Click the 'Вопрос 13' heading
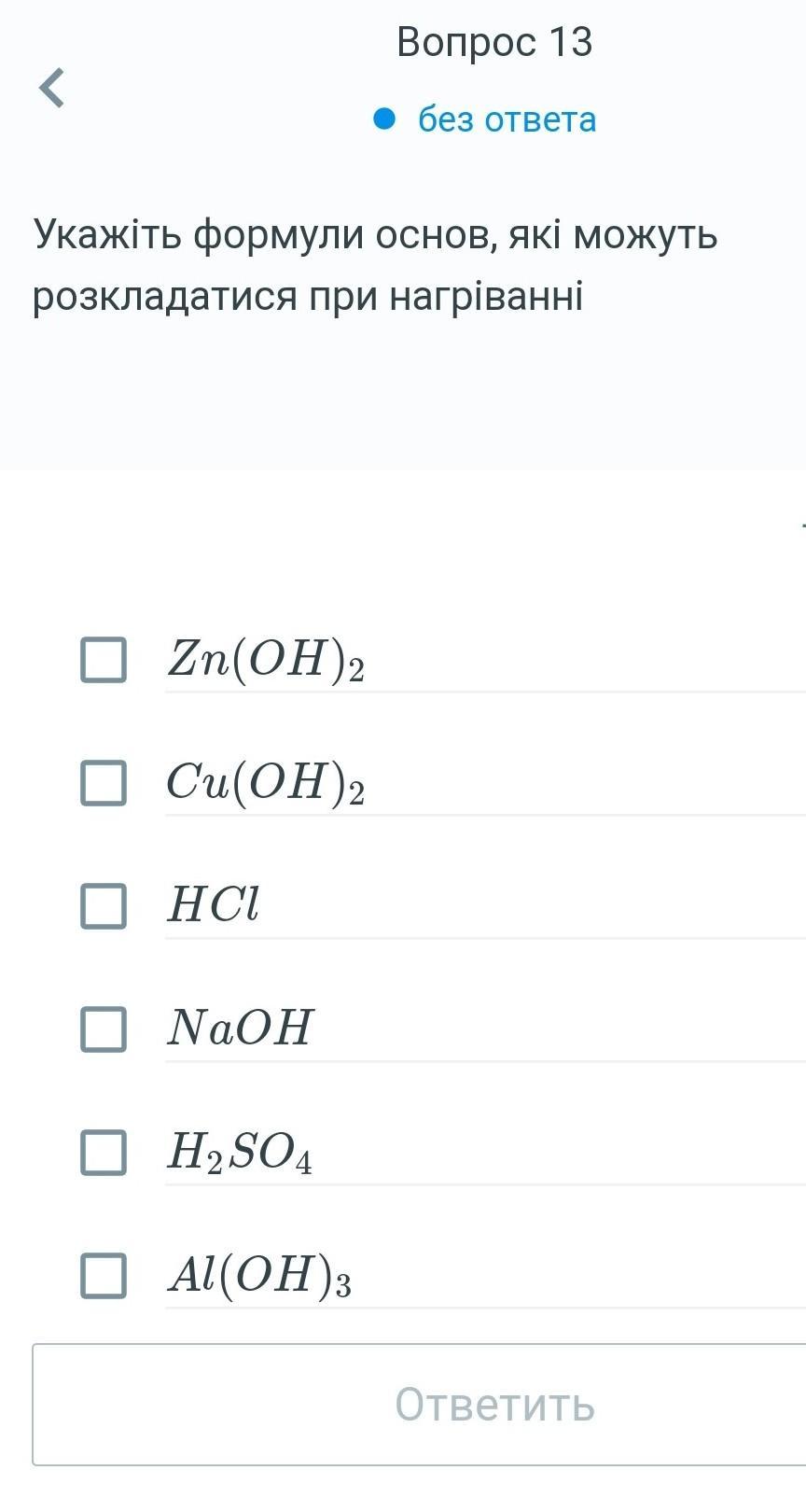 [494, 42]
